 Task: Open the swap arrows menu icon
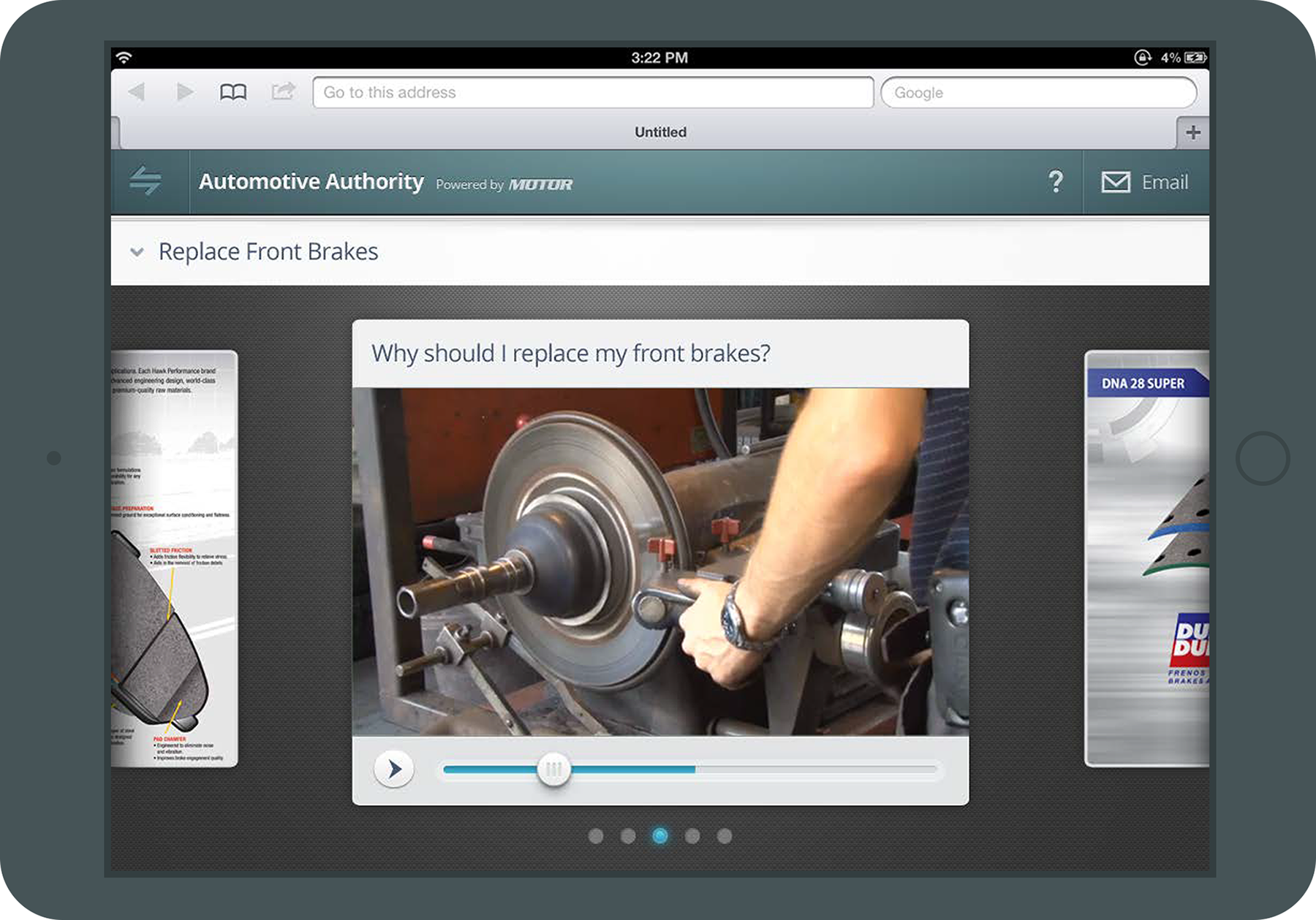click(x=145, y=181)
